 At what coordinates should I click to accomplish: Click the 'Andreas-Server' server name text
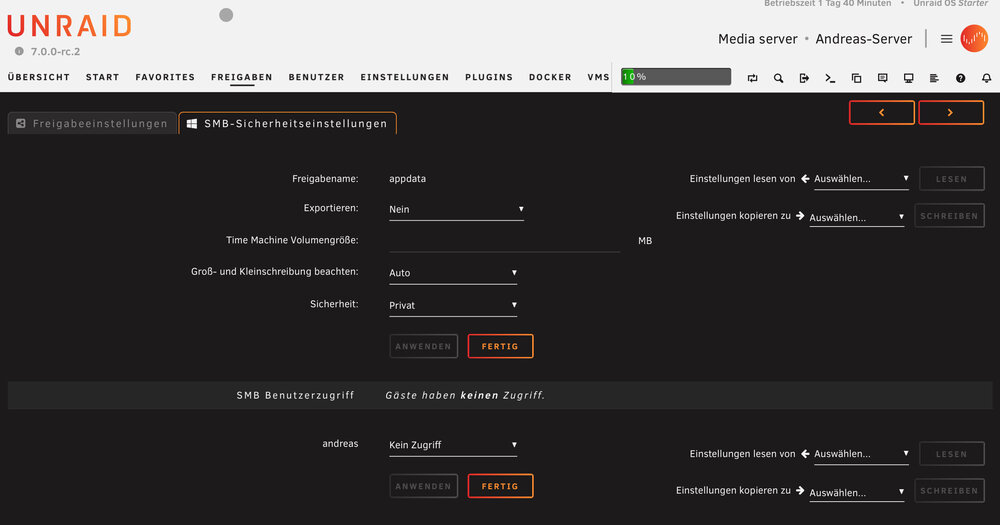864,39
